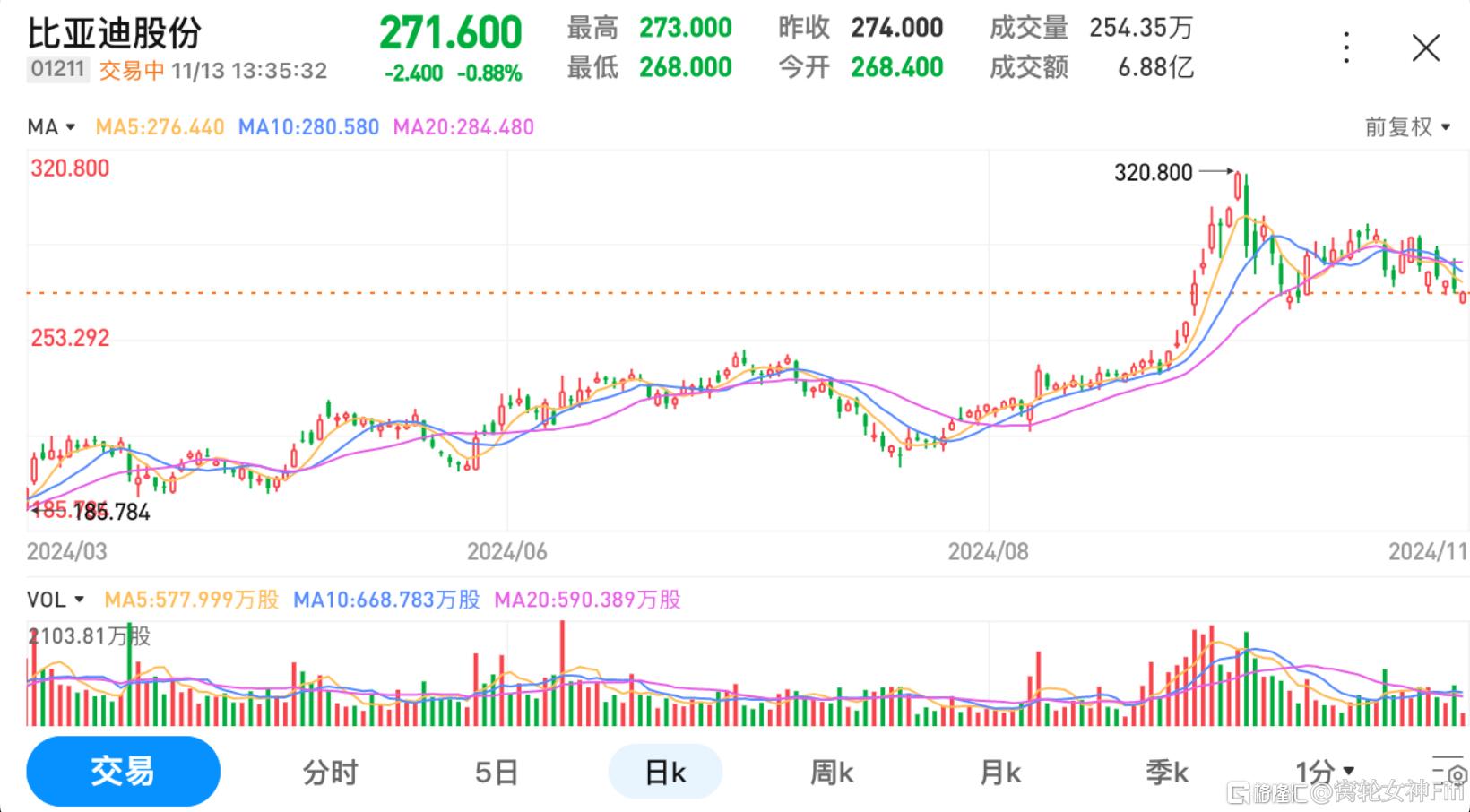Open the 季k quarterly chart tab
Viewport: 1470px width, 812px height.
point(1167,772)
